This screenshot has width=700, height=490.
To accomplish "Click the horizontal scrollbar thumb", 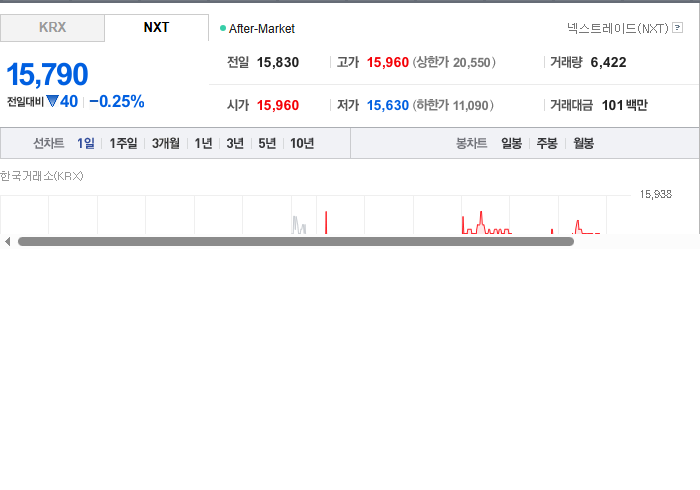I will [x=296, y=241].
